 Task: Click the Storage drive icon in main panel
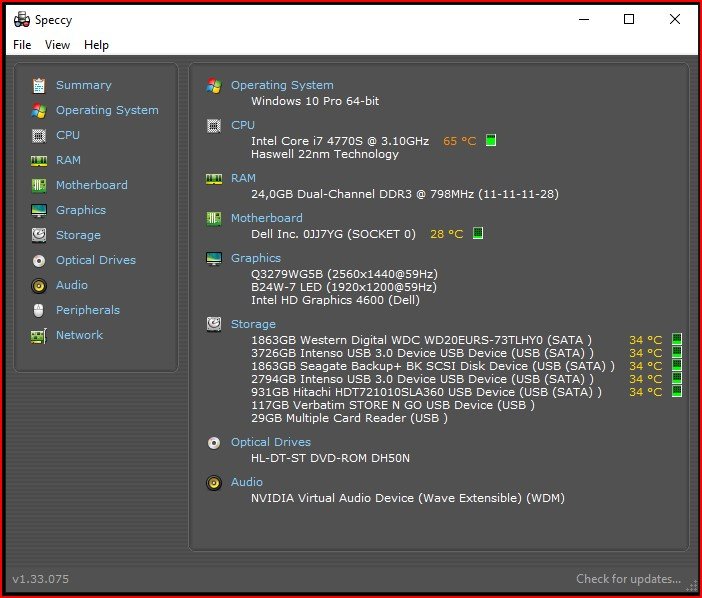coord(214,324)
